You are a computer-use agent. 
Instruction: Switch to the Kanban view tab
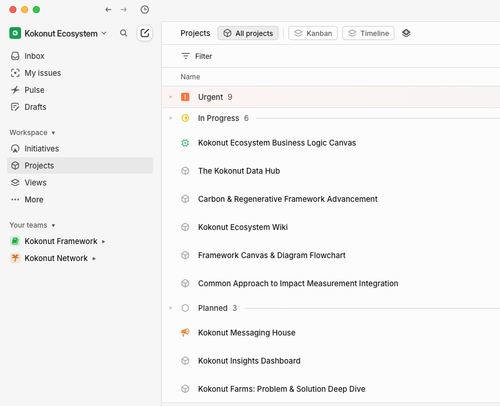(x=313, y=33)
